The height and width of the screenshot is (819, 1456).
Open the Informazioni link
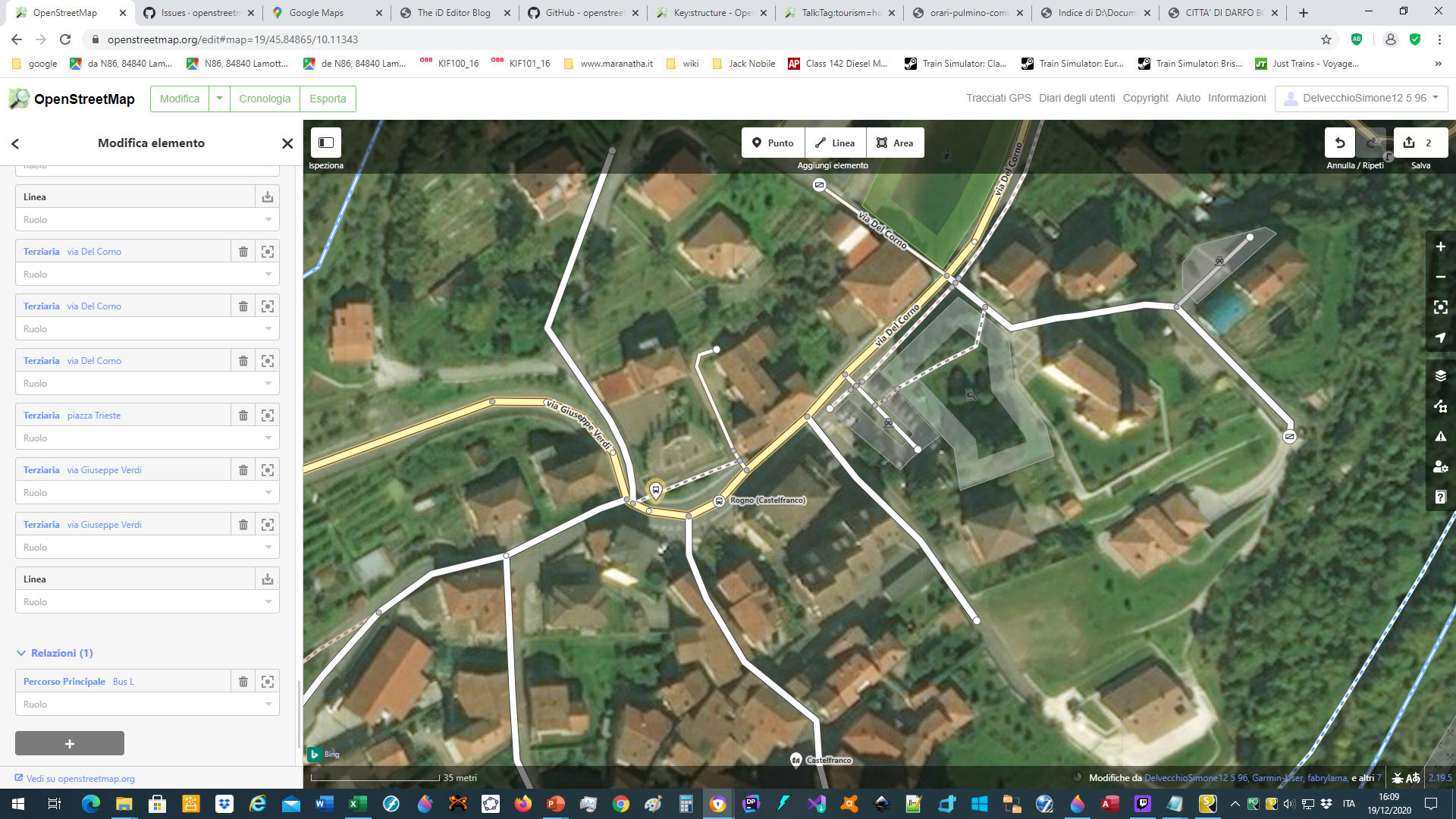[x=1237, y=99]
